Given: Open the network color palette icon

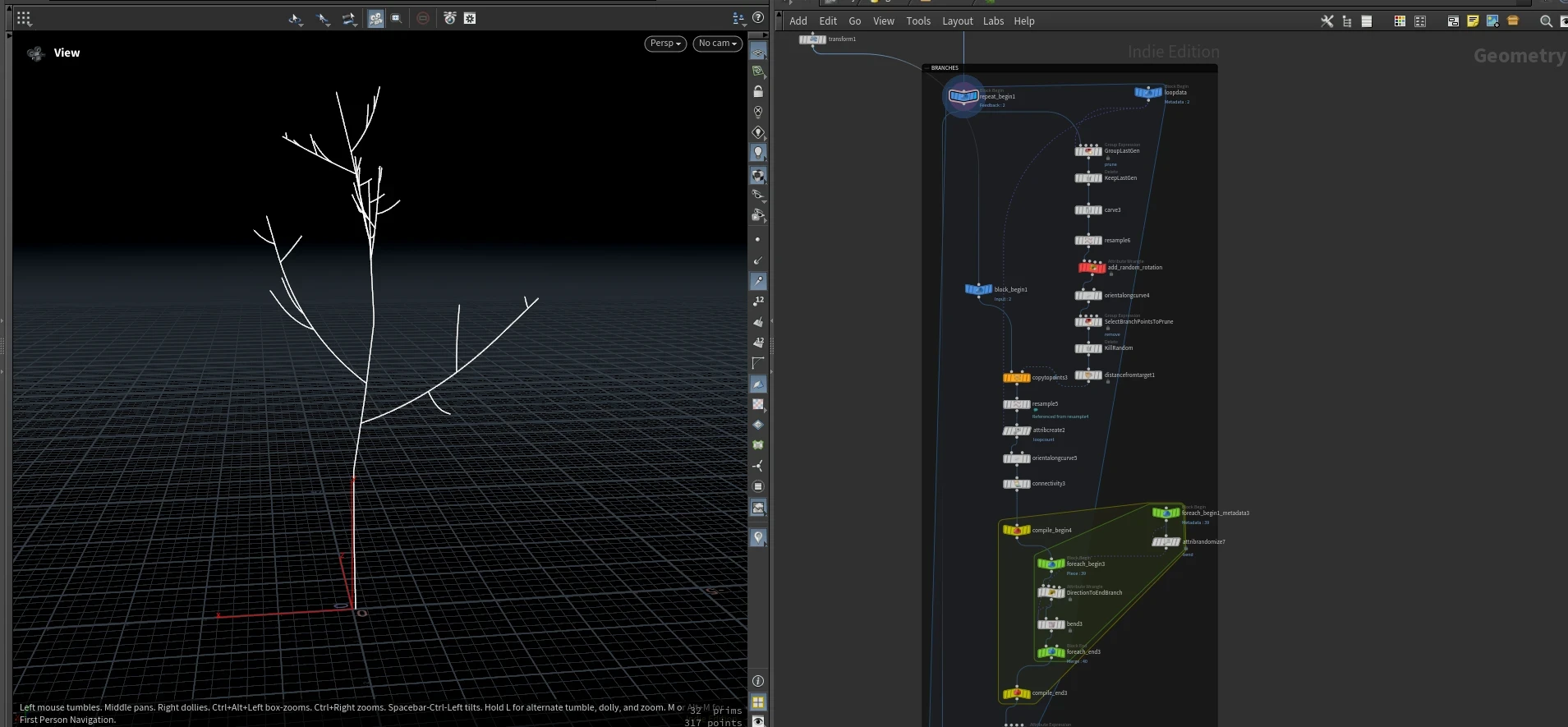Looking at the screenshot, I should click(x=1400, y=21).
